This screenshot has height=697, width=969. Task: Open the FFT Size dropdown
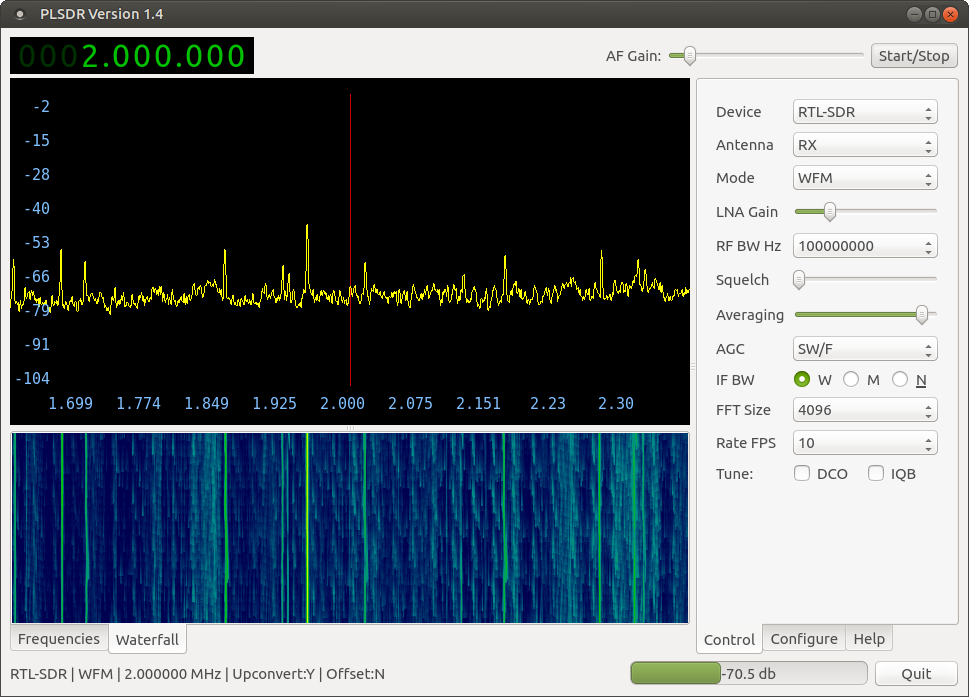(864, 410)
